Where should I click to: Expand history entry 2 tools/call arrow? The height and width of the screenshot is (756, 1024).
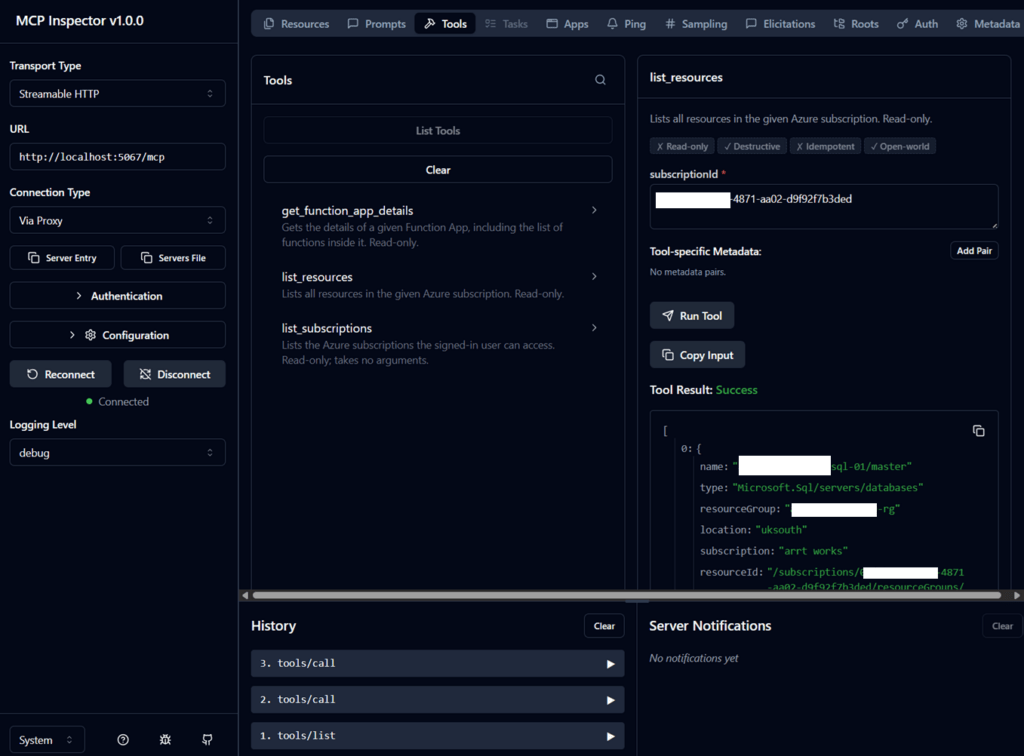click(x=611, y=700)
